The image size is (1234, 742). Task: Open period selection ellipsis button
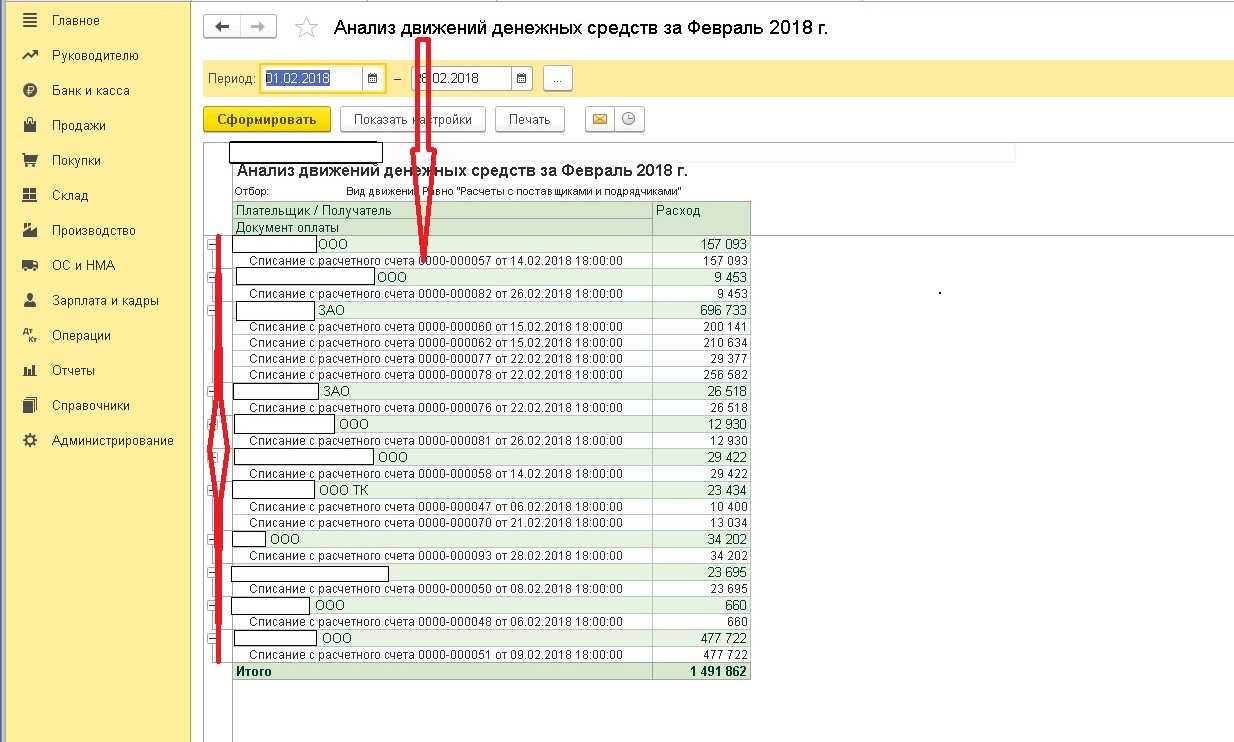point(558,78)
